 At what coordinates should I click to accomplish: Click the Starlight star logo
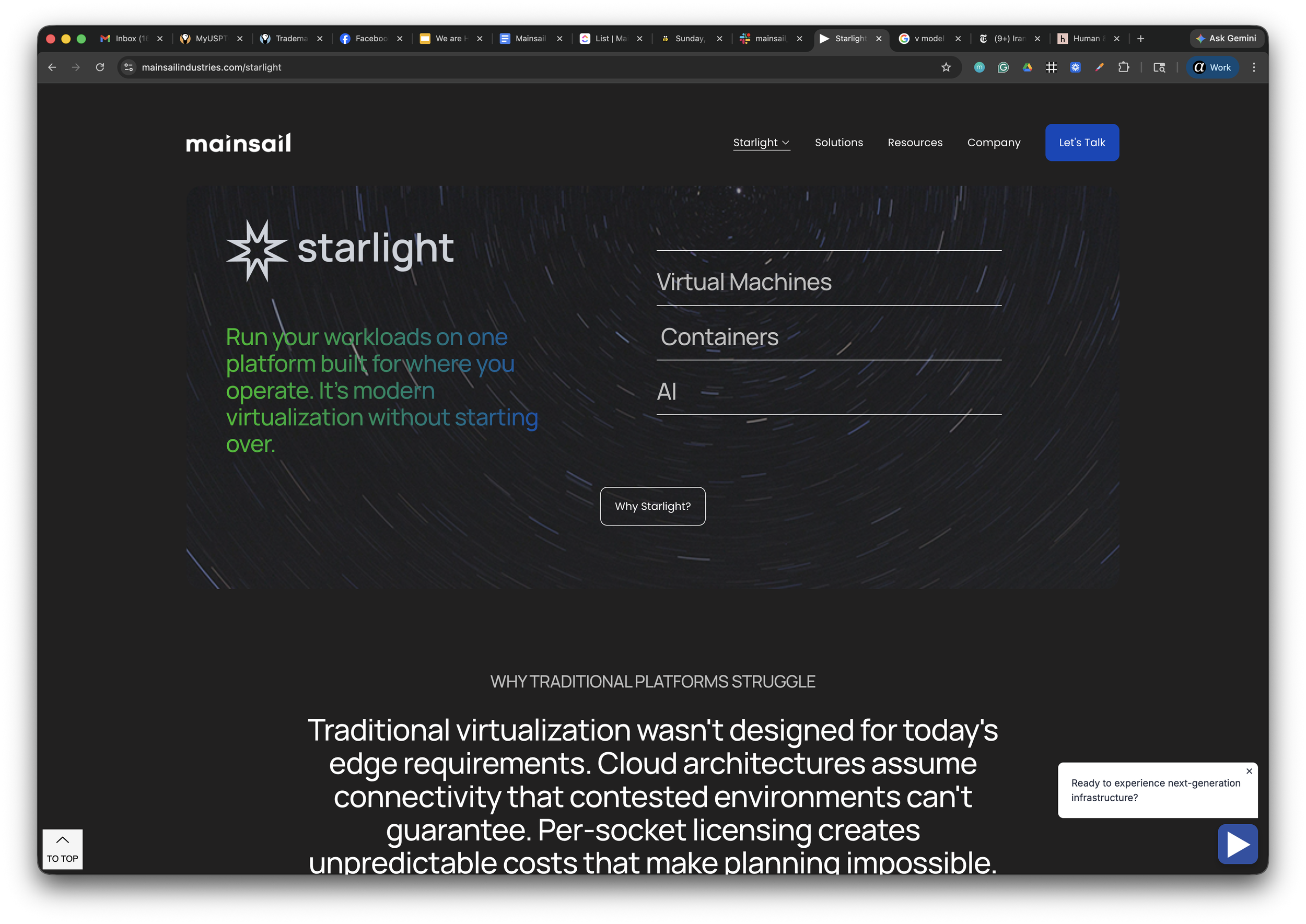click(256, 250)
